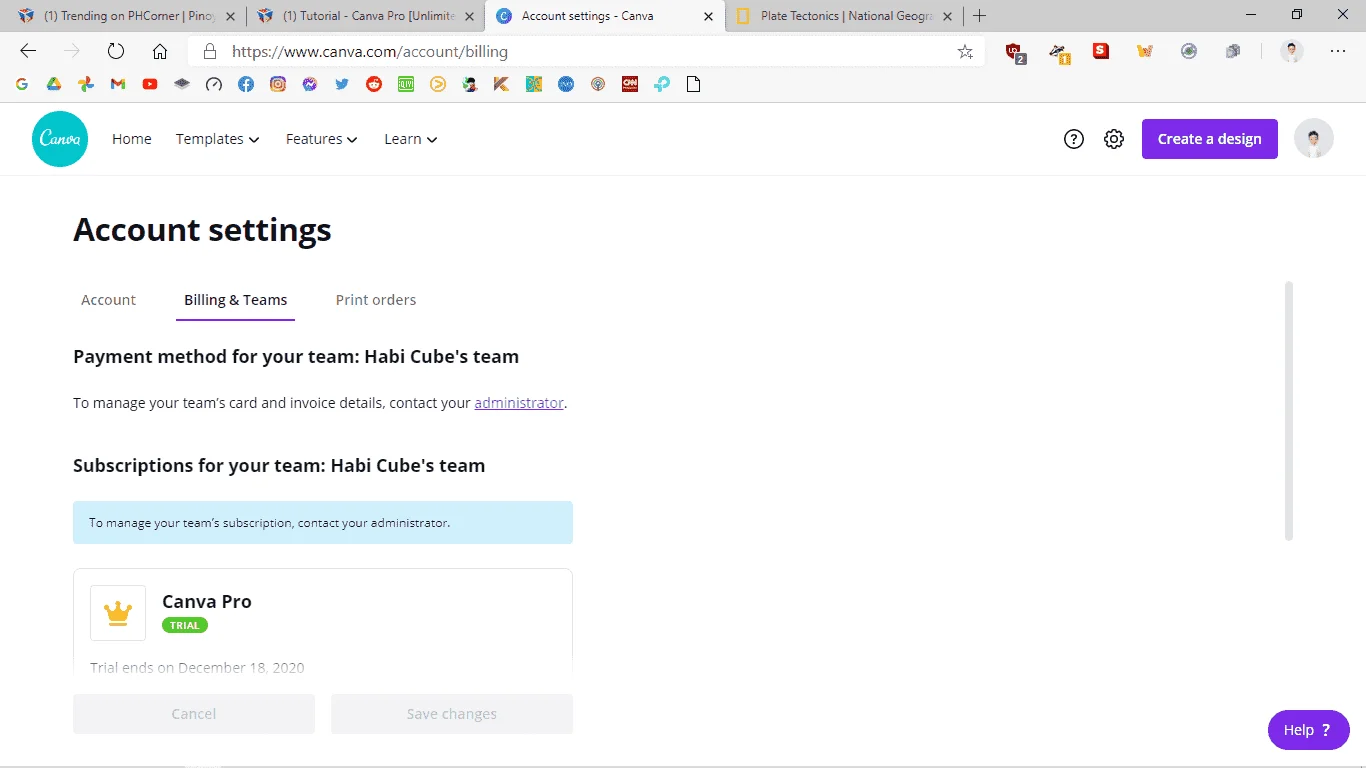Image resolution: width=1366 pixels, height=768 pixels.
Task: Click the red S extension icon
Action: click(x=1101, y=51)
